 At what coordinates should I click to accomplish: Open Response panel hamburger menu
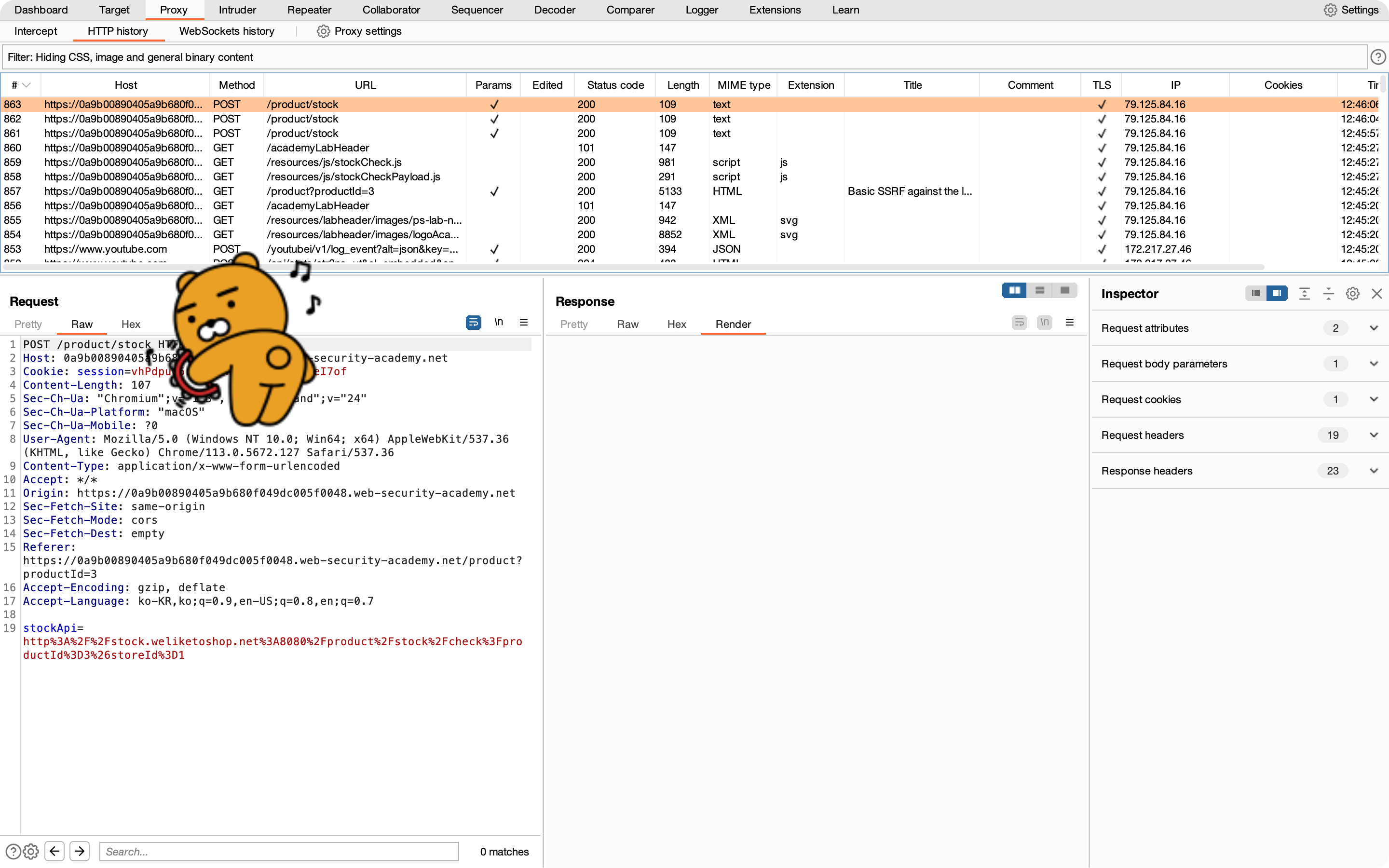1069,323
